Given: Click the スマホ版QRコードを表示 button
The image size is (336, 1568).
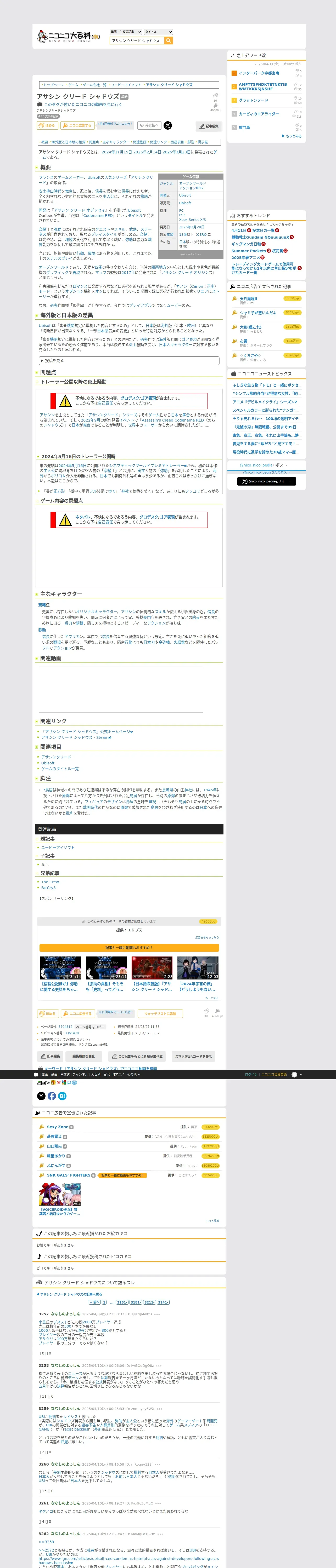Looking at the screenshot, I should (x=193, y=1056).
